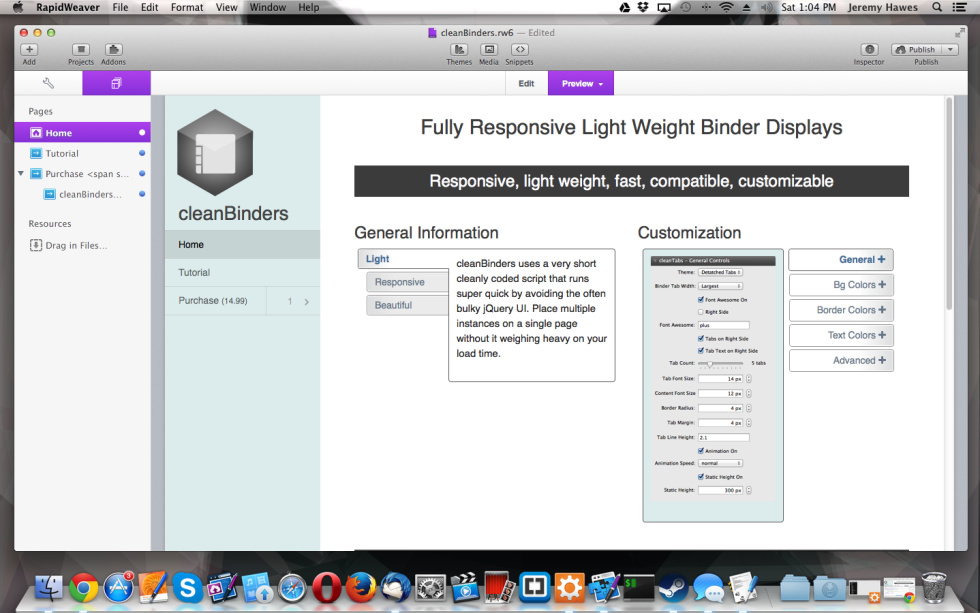Open the Preview mode dropdown
The height and width of the screenshot is (613, 980).
click(581, 83)
